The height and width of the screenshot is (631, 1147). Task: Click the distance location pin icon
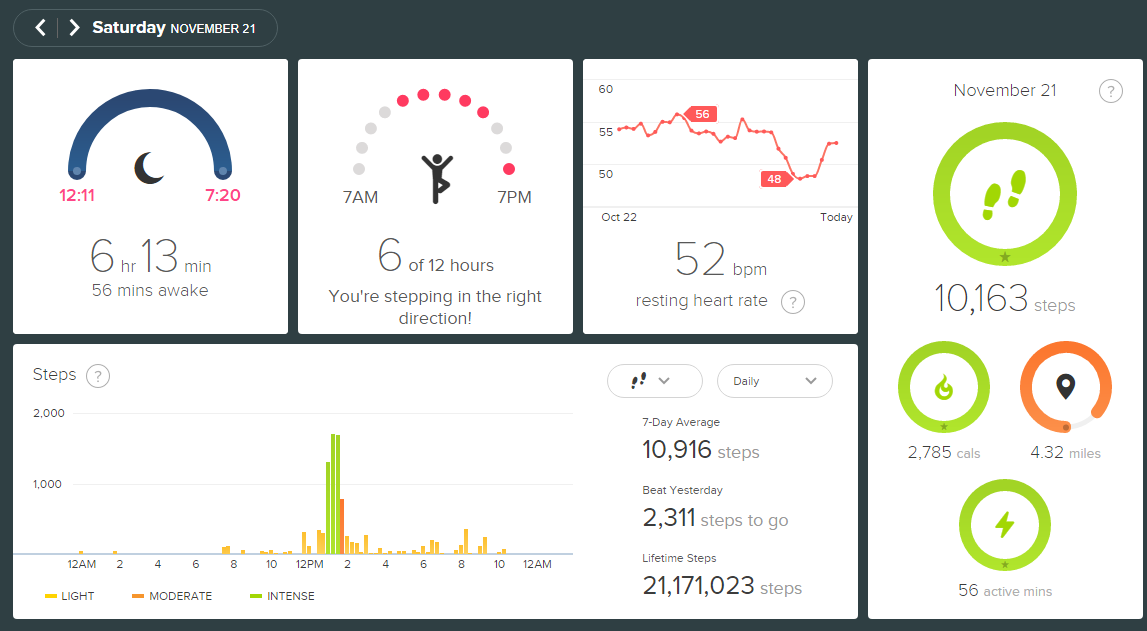pyautogui.click(x=1066, y=386)
